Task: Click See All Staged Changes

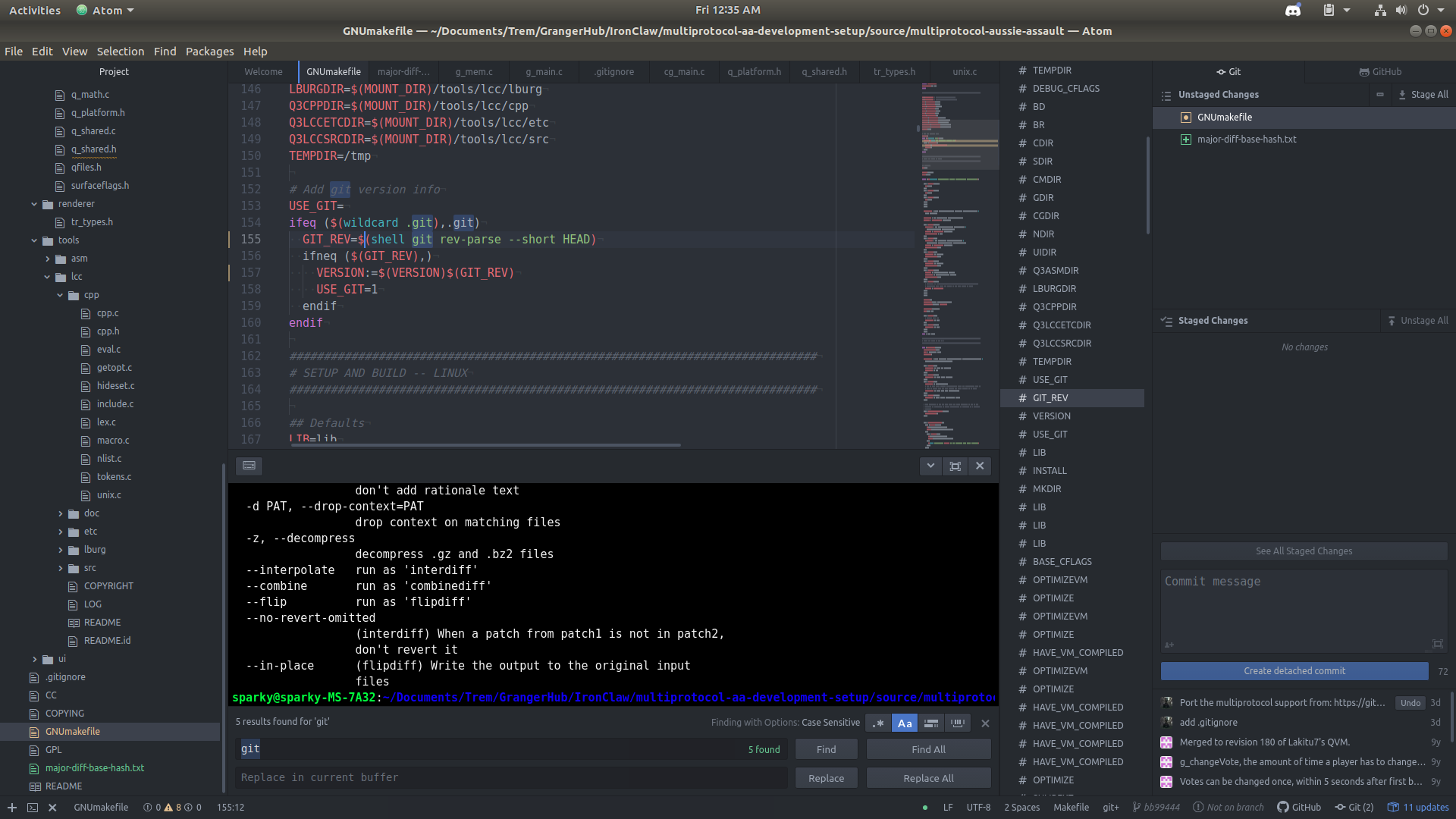Action: tap(1304, 551)
